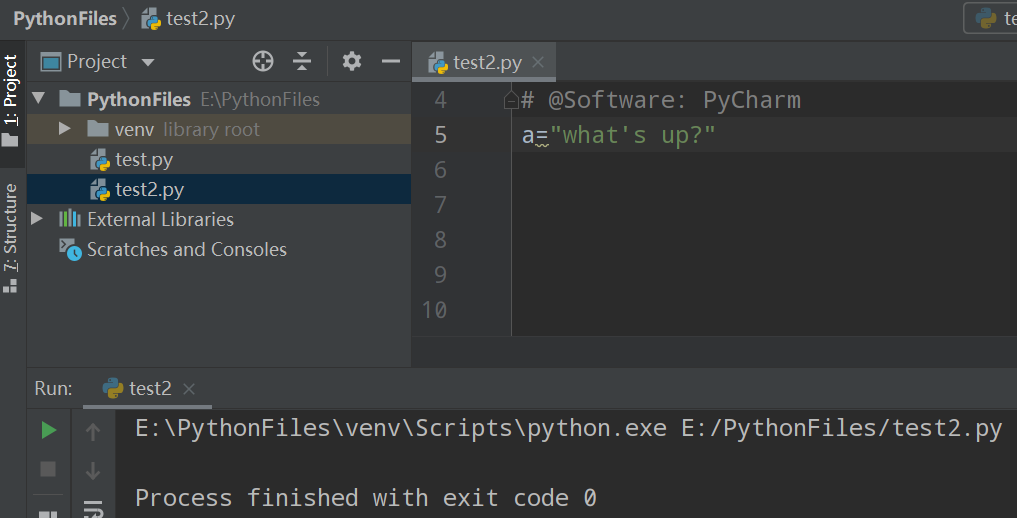Open Project panel settings gear
This screenshot has width=1017, height=518.
click(x=352, y=62)
